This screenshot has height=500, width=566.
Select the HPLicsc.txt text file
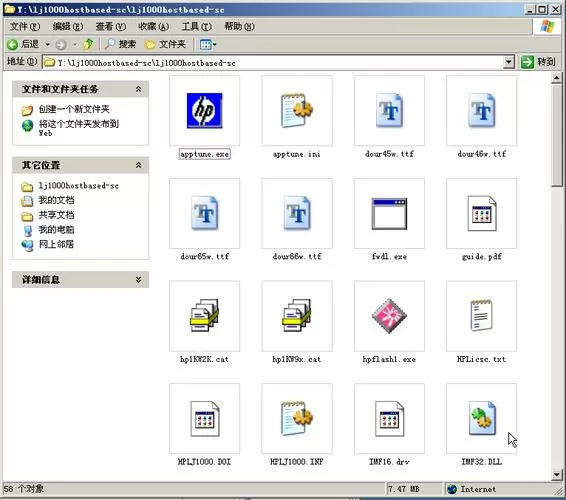[x=482, y=316]
